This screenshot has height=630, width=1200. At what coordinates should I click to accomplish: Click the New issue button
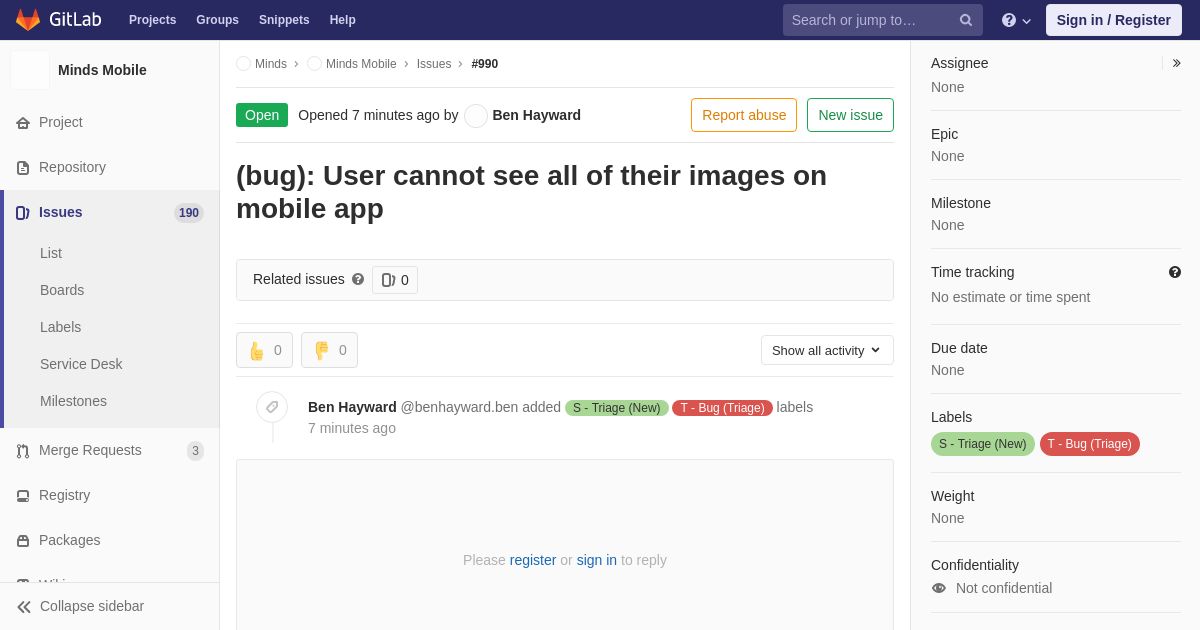[x=850, y=115]
